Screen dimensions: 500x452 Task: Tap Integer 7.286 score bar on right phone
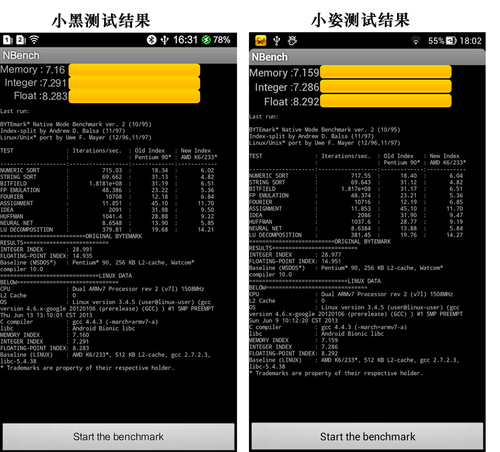pos(386,86)
